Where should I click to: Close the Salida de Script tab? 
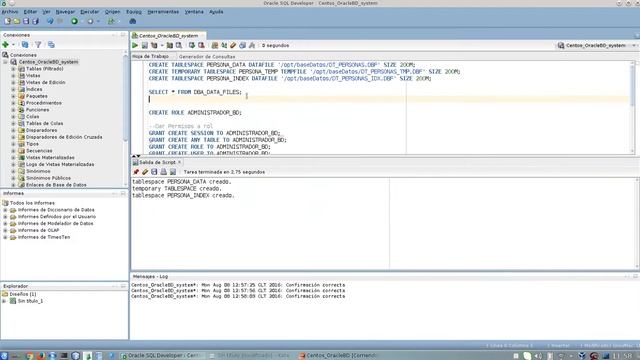coord(179,162)
